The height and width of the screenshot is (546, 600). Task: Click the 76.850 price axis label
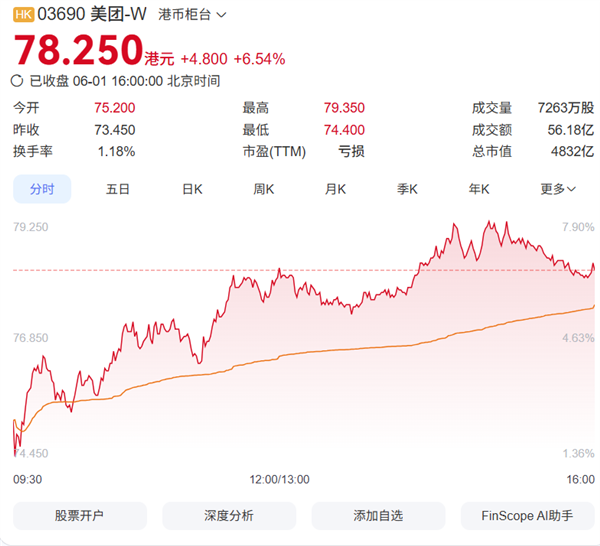pyautogui.click(x=31, y=338)
